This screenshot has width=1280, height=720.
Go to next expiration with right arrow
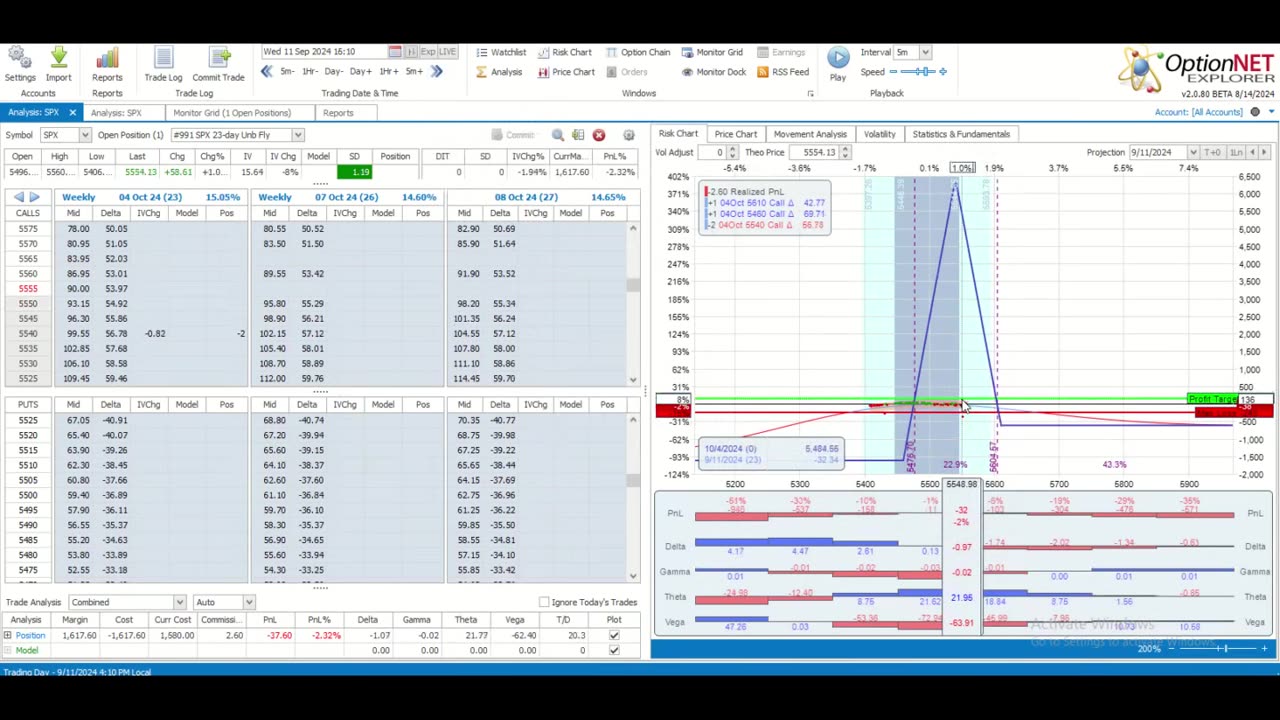tap(35, 197)
